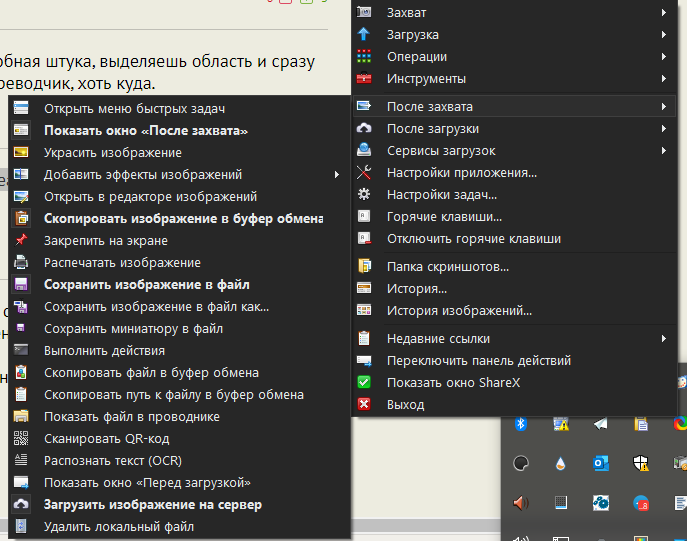Click the red X icon beside «Выход»
The width and height of the screenshot is (687, 541).
[365, 405]
